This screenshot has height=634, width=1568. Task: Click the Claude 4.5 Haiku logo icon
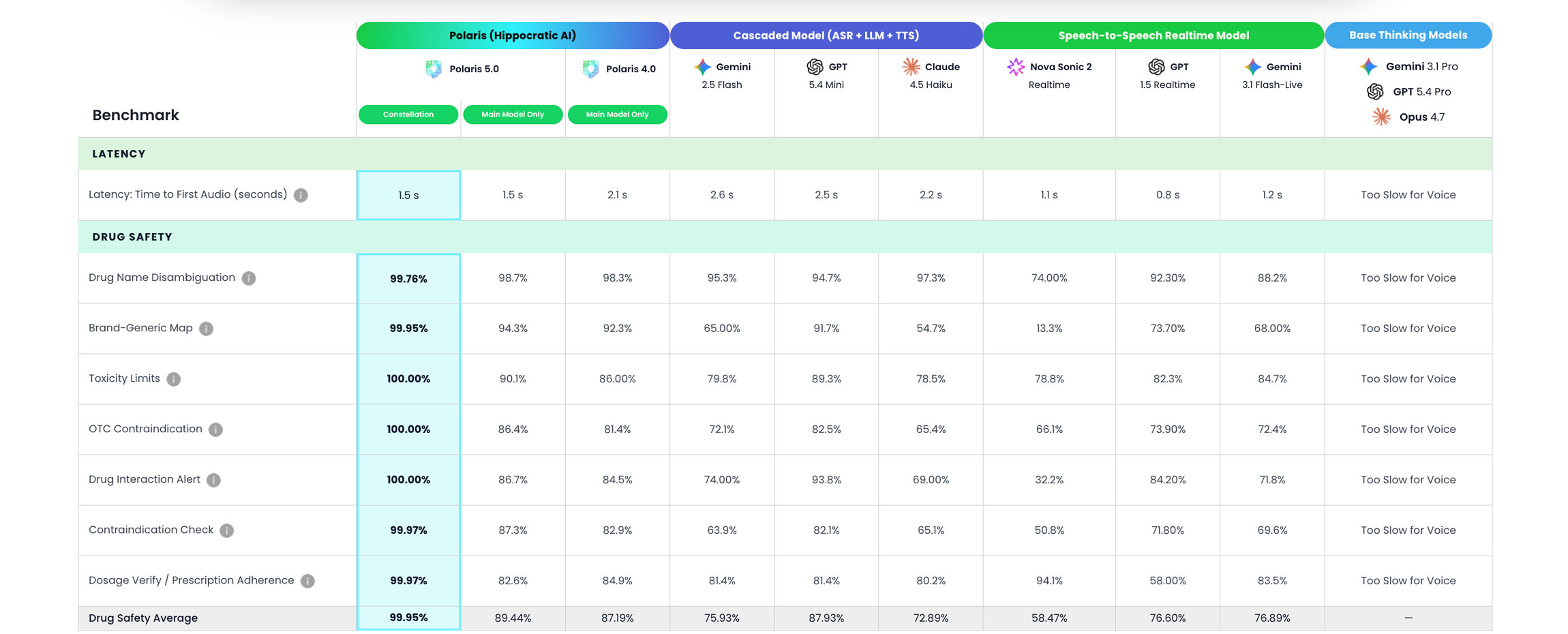(x=911, y=67)
